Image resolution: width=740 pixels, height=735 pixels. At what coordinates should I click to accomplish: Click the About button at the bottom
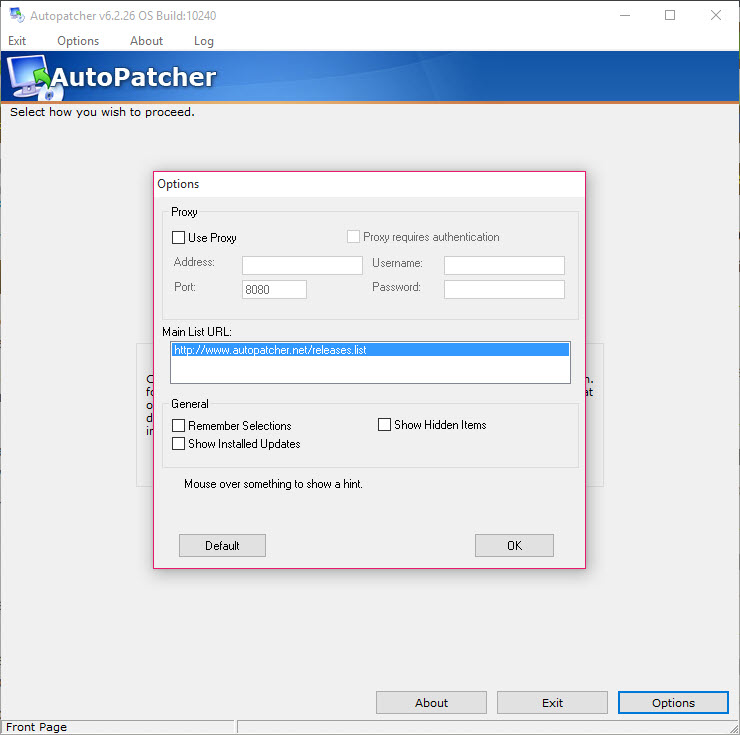[x=431, y=703]
